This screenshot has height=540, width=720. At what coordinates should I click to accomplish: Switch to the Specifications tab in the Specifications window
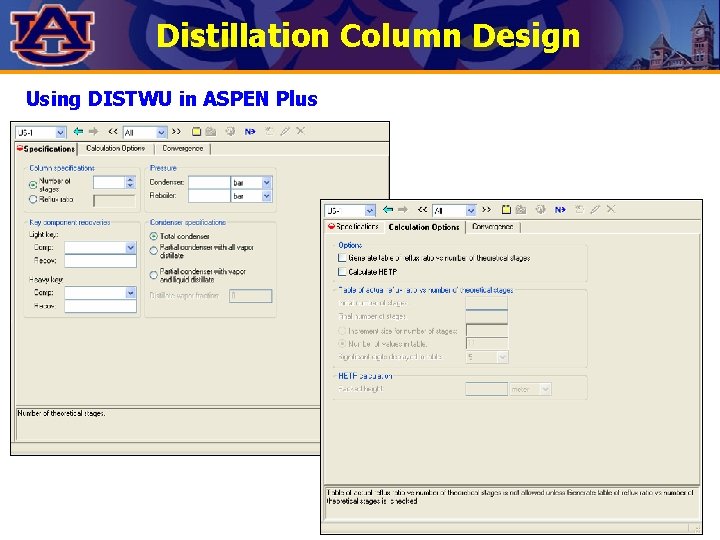(x=46, y=149)
